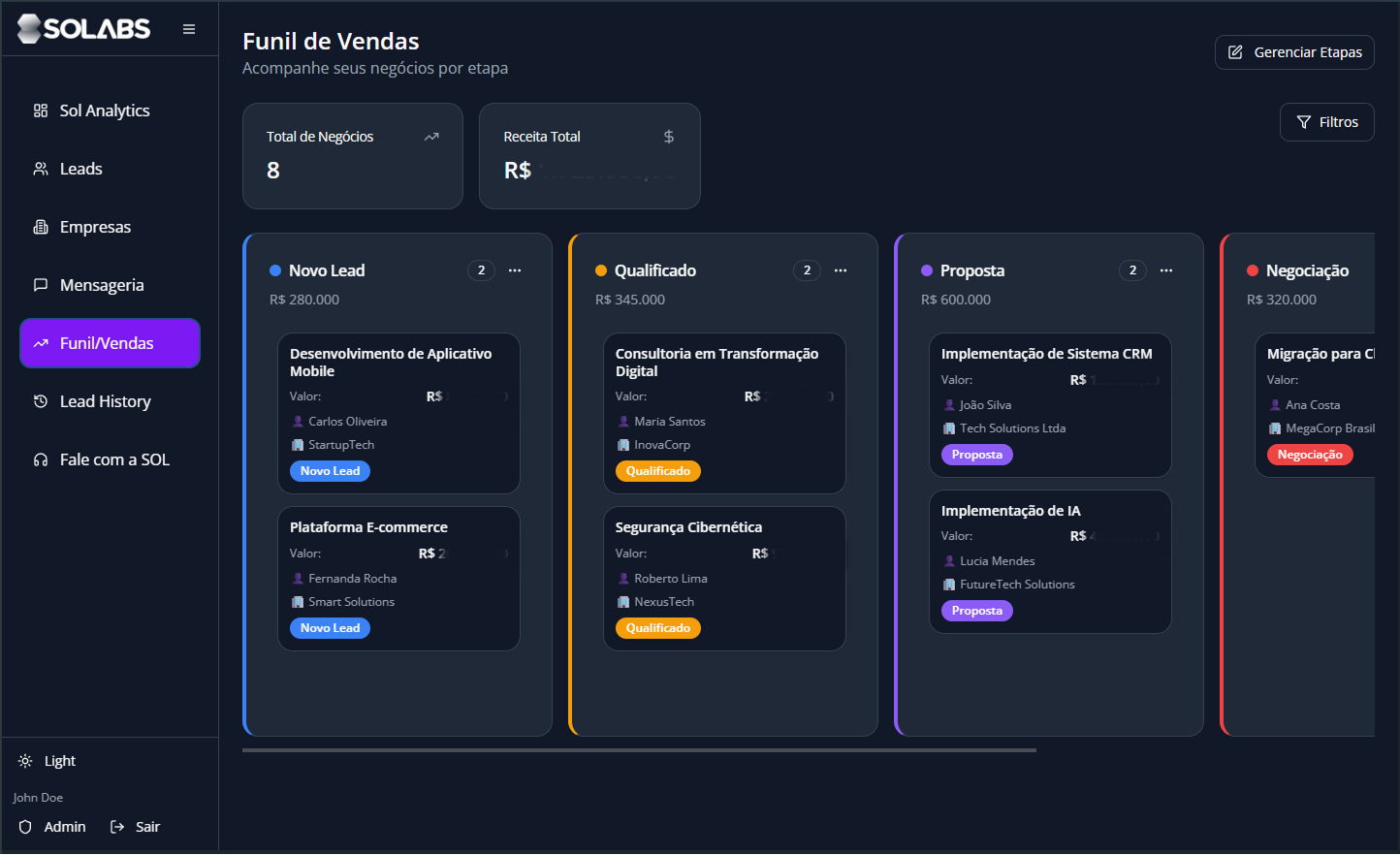
Task: Click the Lead History clock icon
Action: point(41,401)
